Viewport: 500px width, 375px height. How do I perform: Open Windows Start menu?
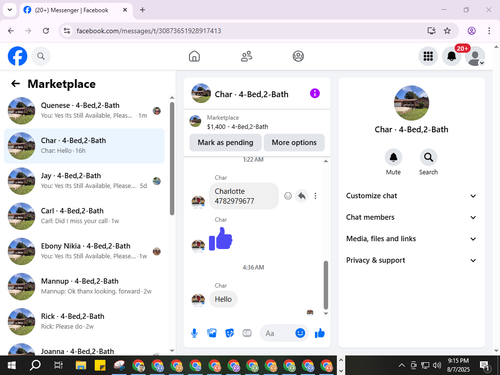(x=11, y=365)
